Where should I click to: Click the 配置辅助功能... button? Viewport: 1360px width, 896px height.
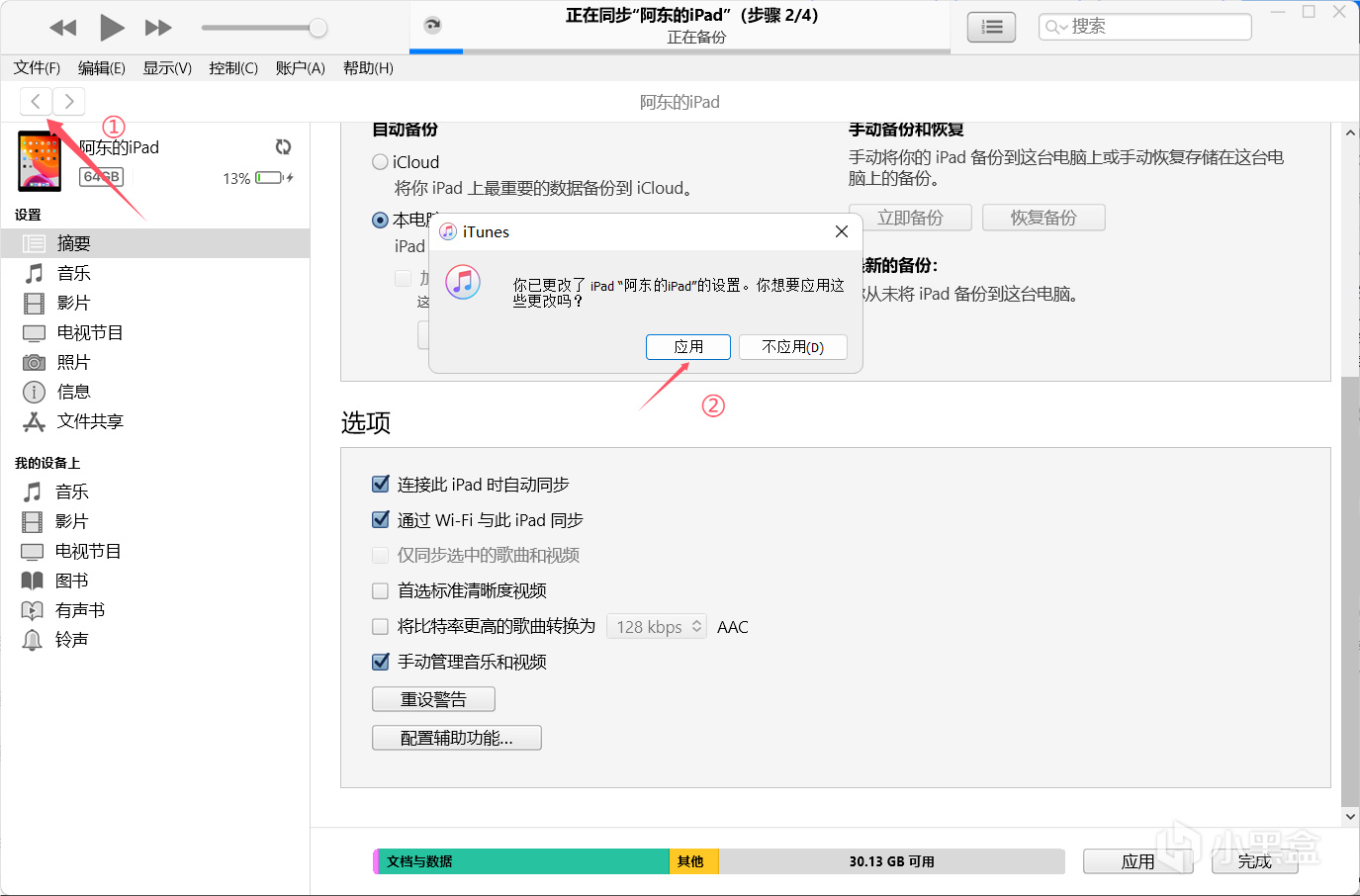pos(457,738)
